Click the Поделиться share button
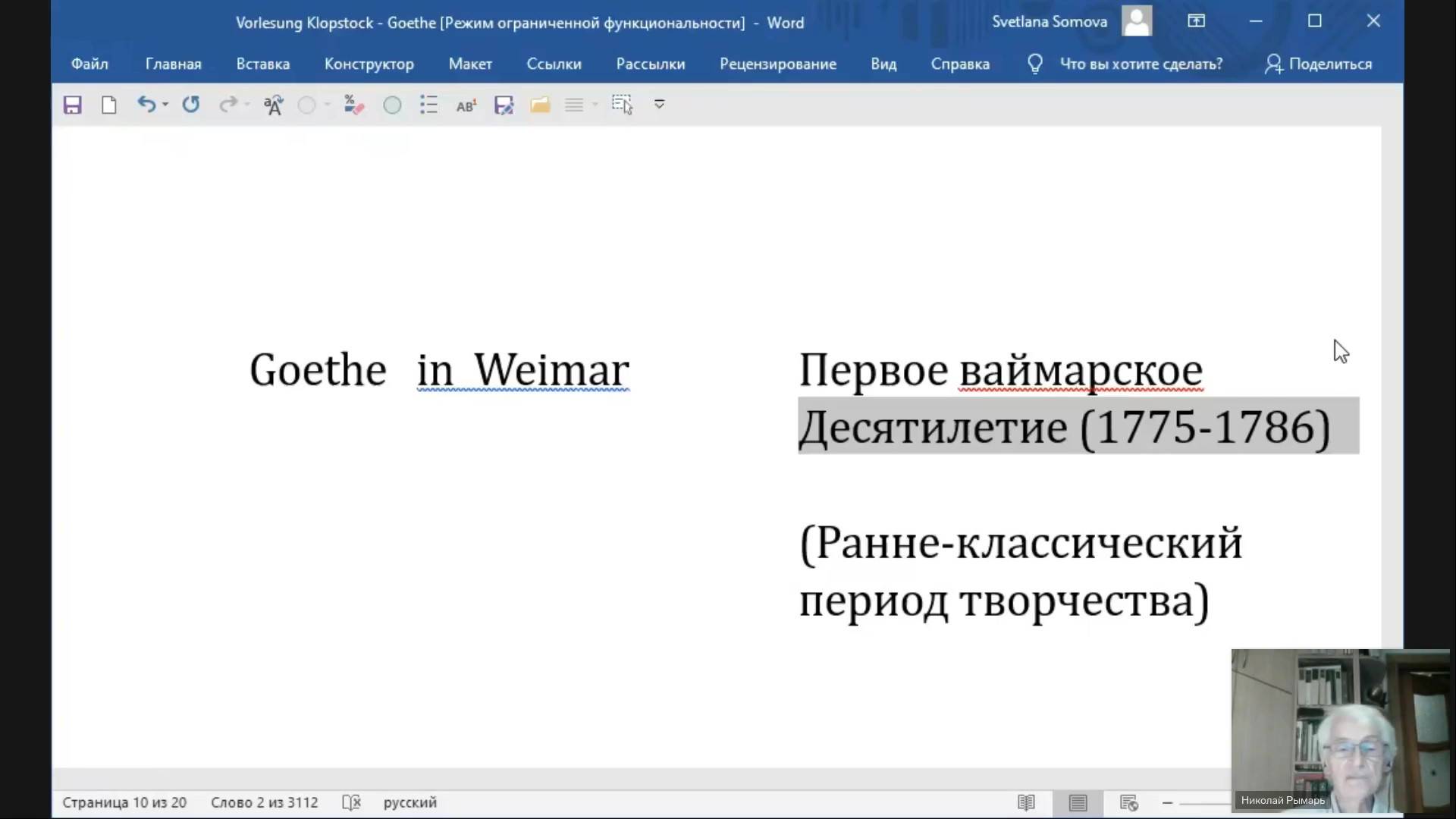 (1319, 64)
